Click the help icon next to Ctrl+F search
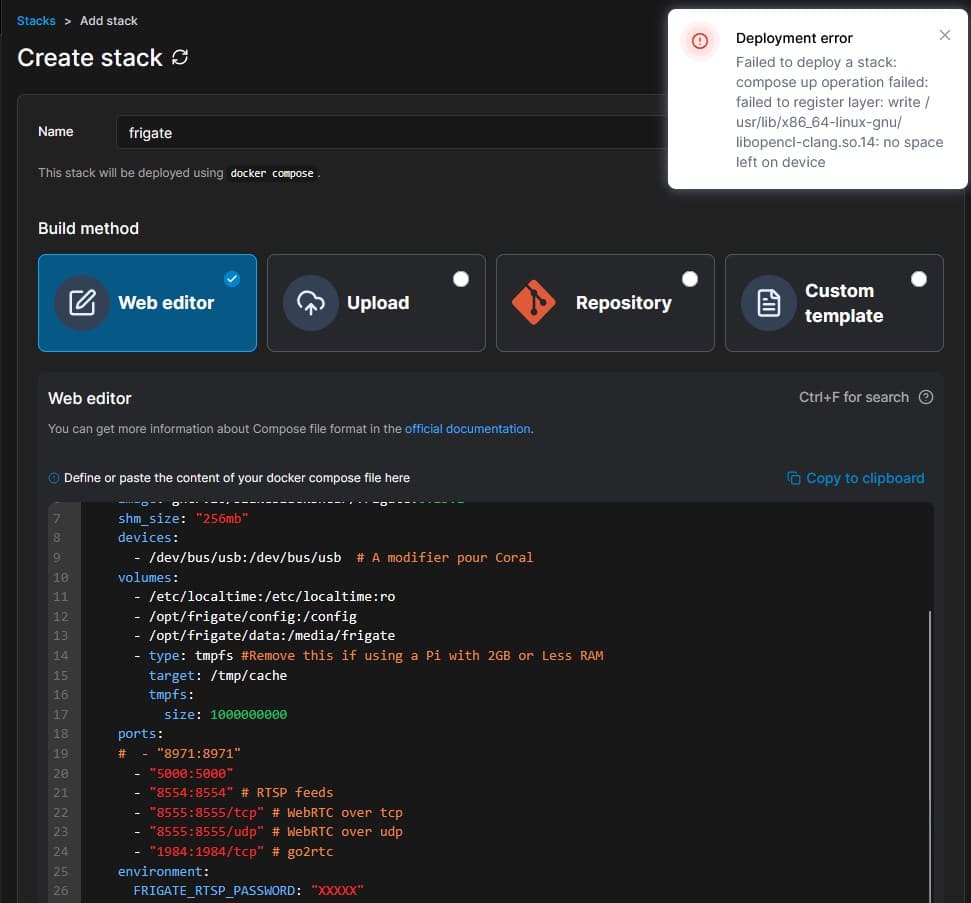The image size is (971, 903). (x=926, y=397)
